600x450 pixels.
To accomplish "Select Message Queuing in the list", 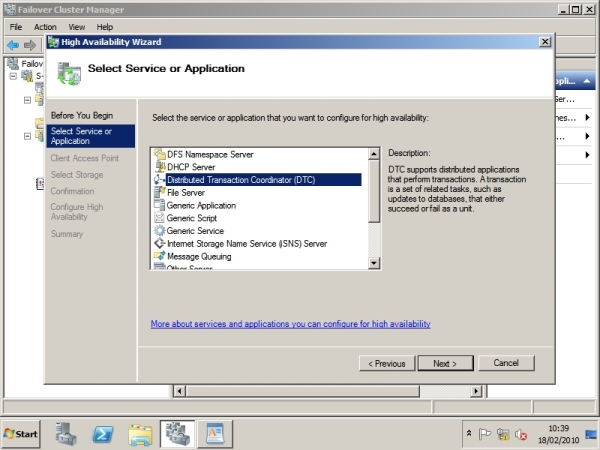I will coord(199,256).
